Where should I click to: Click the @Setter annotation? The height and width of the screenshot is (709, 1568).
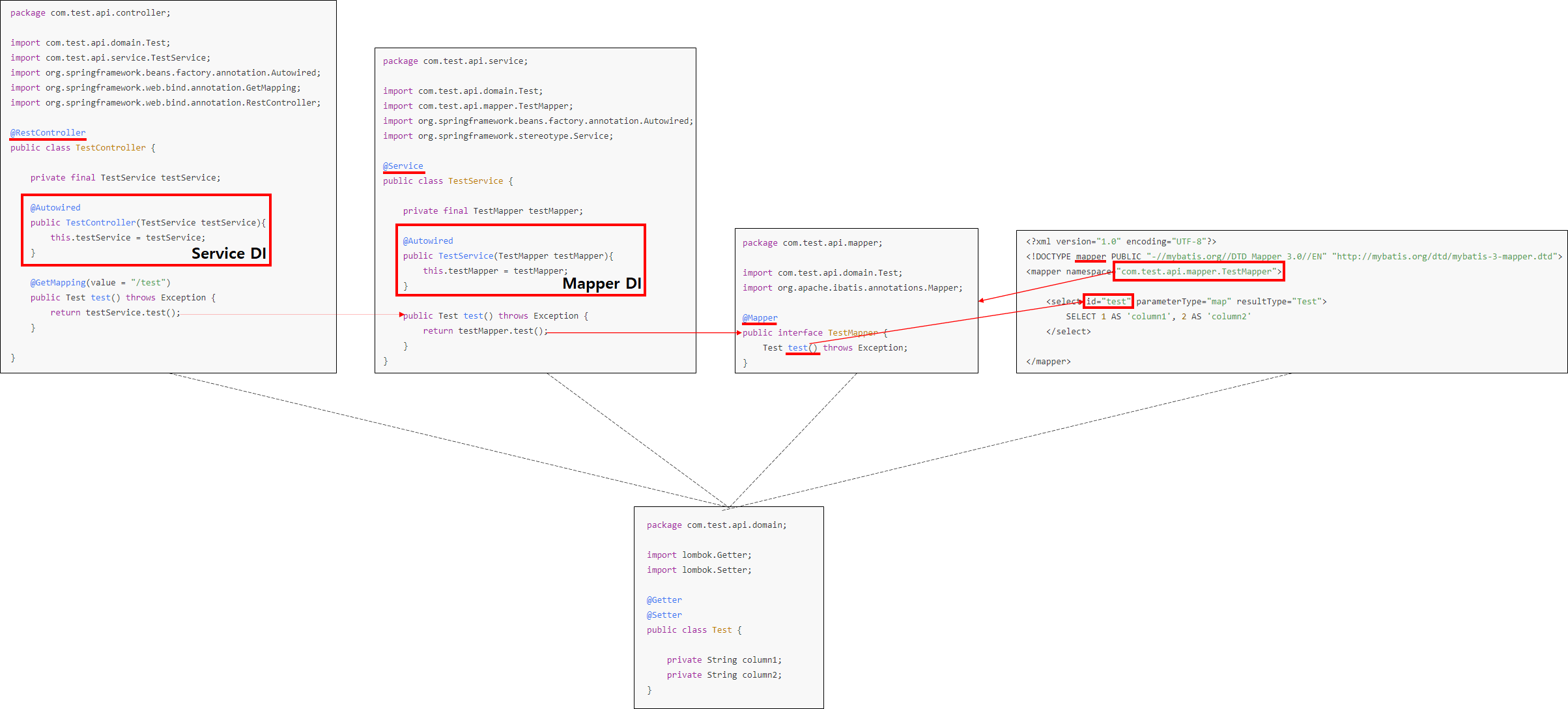pyautogui.click(x=664, y=615)
